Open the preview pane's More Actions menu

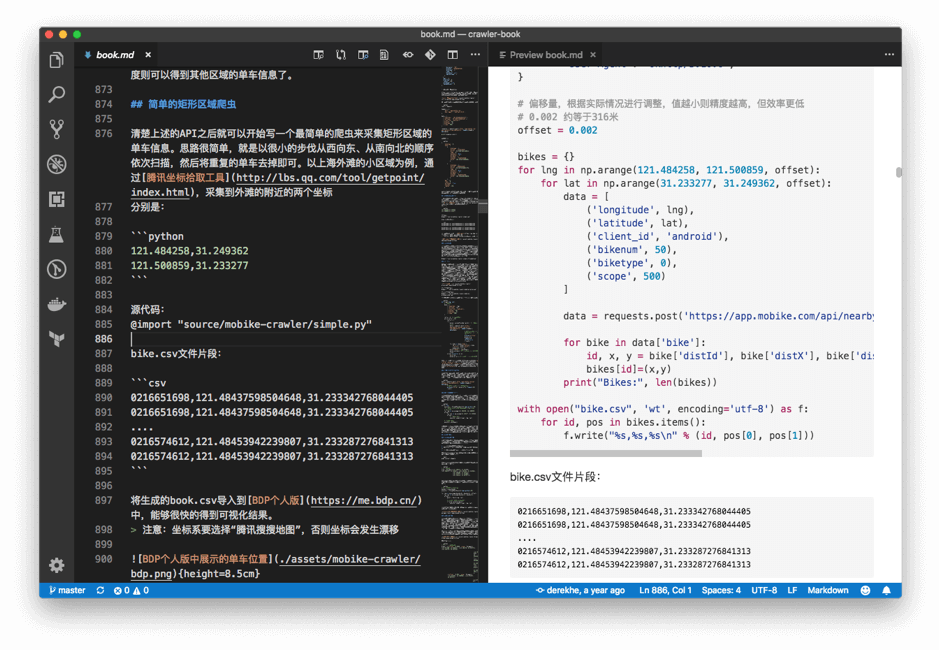pyautogui.click(x=889, y=55)
